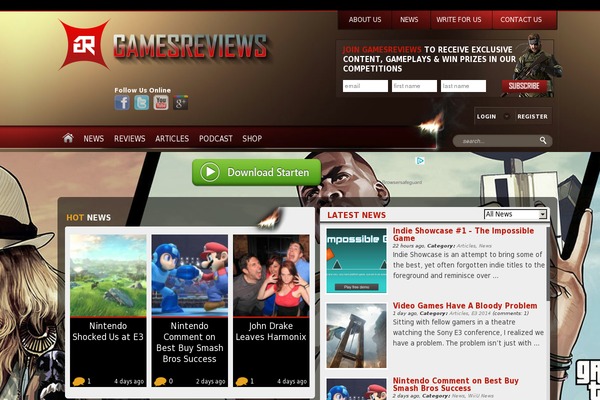Click the red GR star logo
600x400 pixels.
[x=84, y=45]
